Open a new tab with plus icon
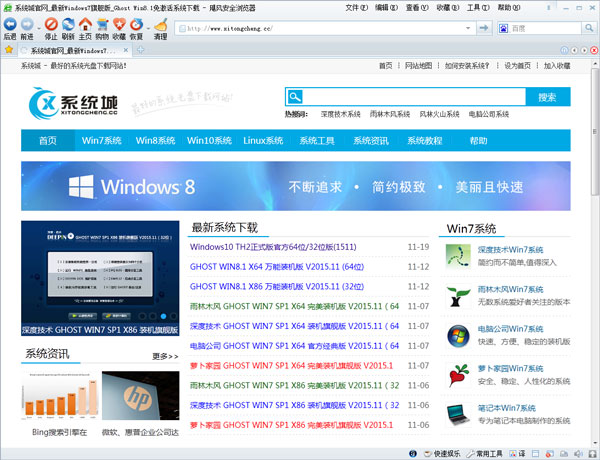 [140, 50]
